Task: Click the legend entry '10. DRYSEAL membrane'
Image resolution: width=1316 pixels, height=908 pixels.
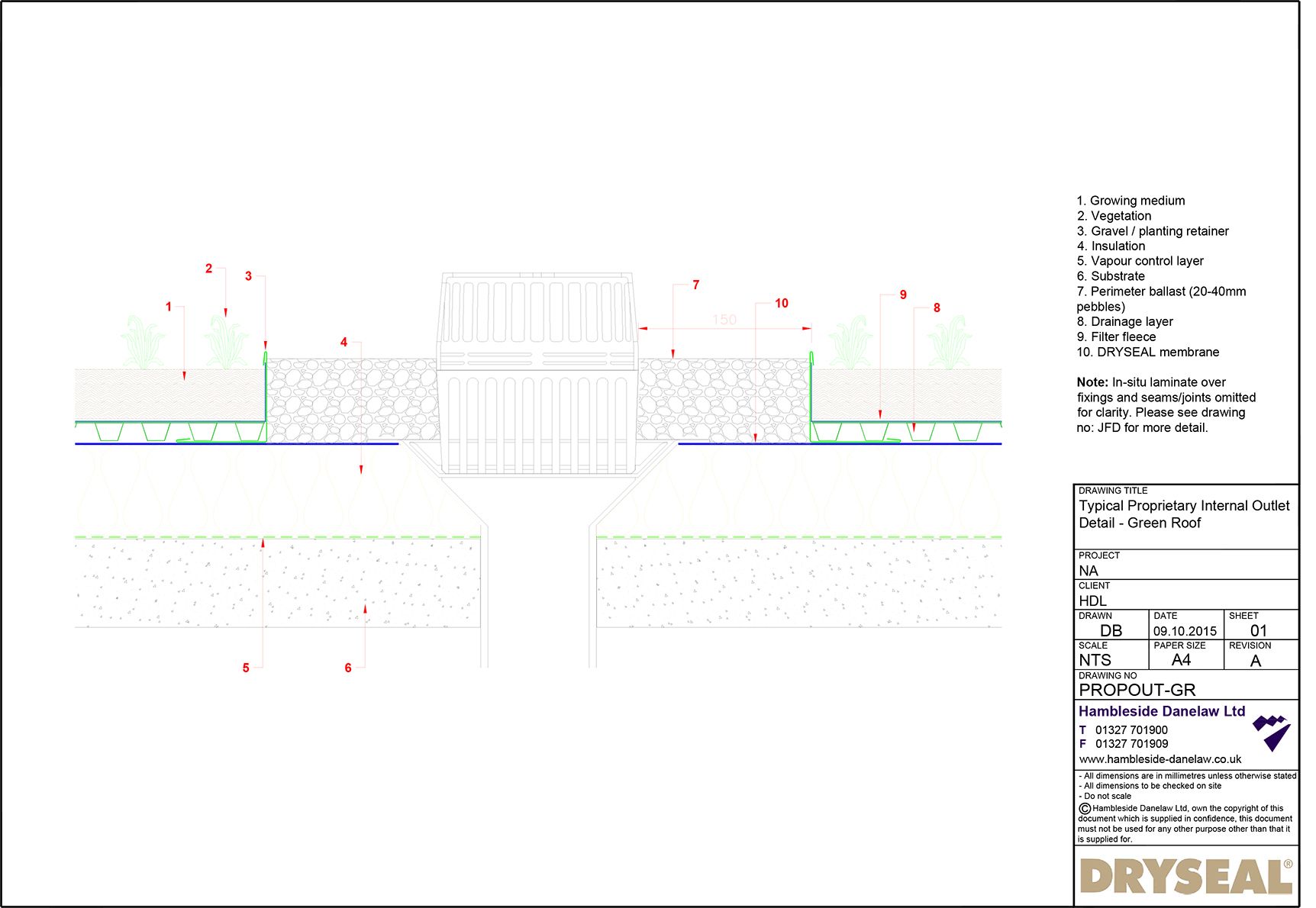Action: [x=1147, y=353]
